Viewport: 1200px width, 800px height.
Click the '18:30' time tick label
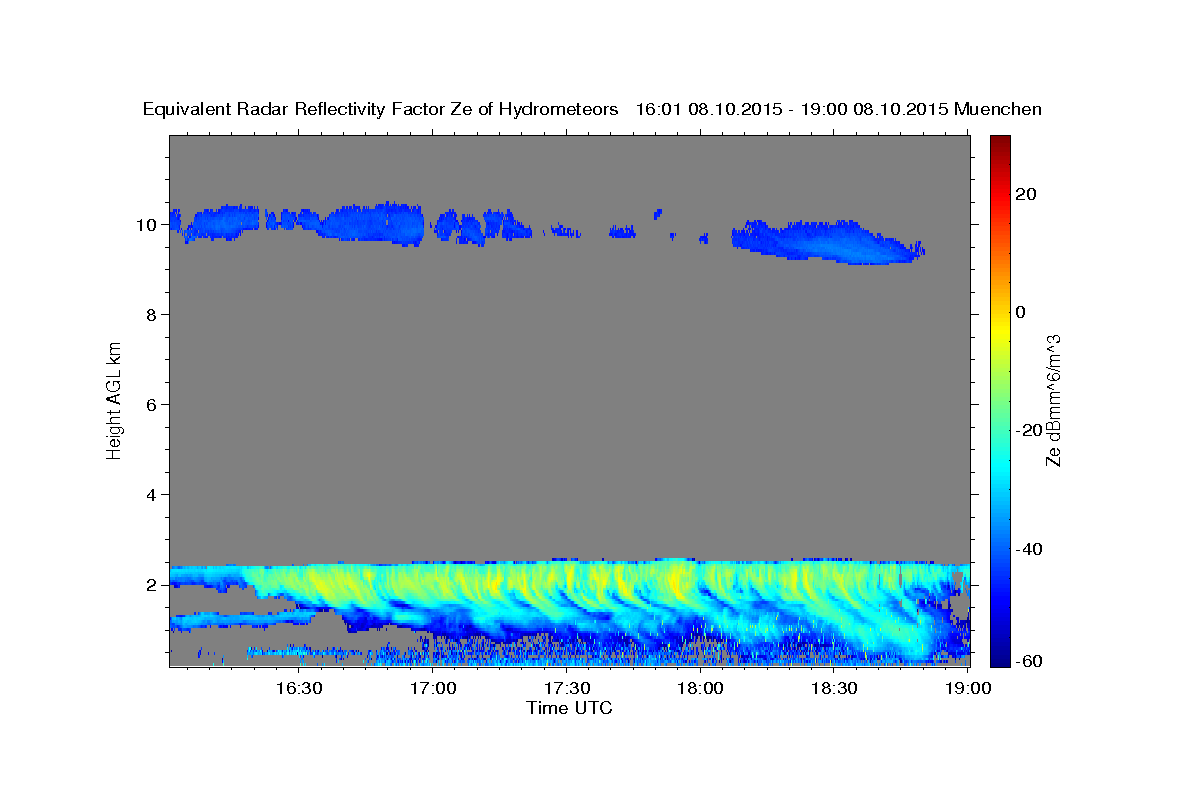point(834,689)
